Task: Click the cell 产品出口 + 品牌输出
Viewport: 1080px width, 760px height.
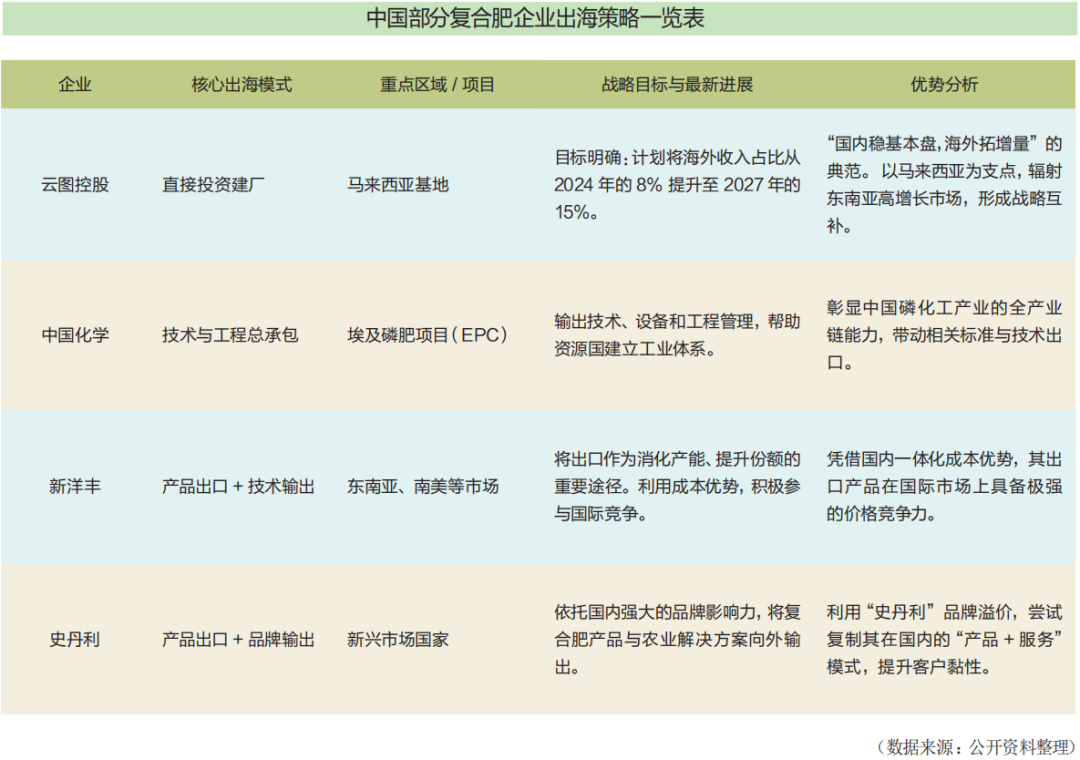Action: tap(238, 639)
